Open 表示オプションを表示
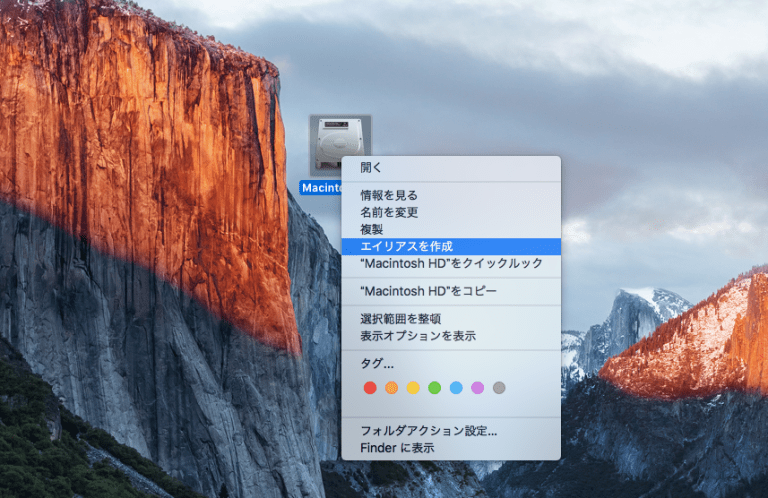The height and width of the screenshot is (498, 768). point(451,336)
